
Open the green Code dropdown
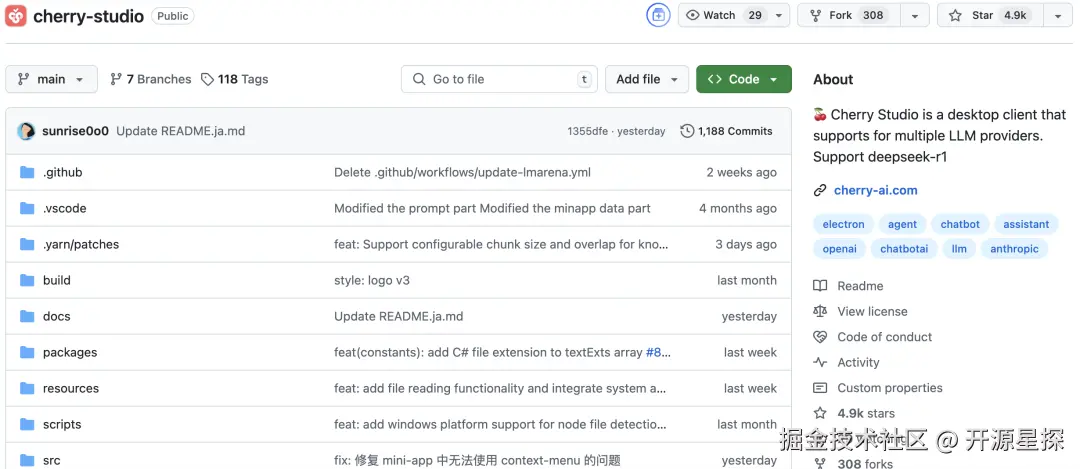pos(744,79)
